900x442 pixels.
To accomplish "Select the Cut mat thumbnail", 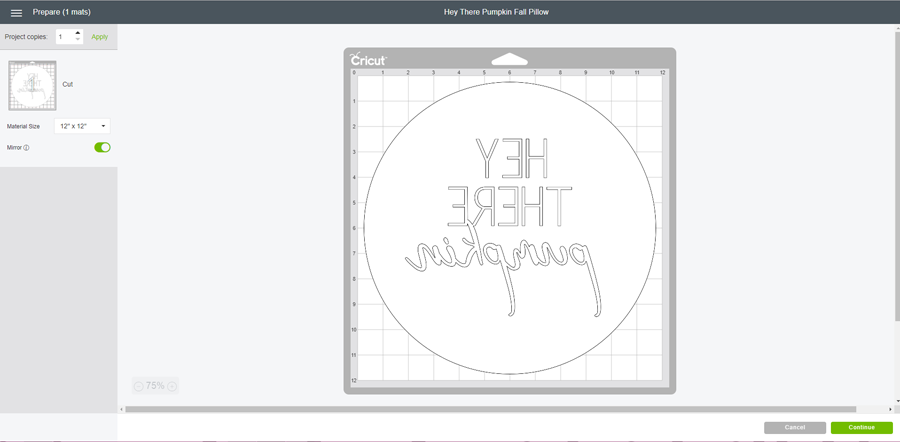I will (x=32, y=86).
